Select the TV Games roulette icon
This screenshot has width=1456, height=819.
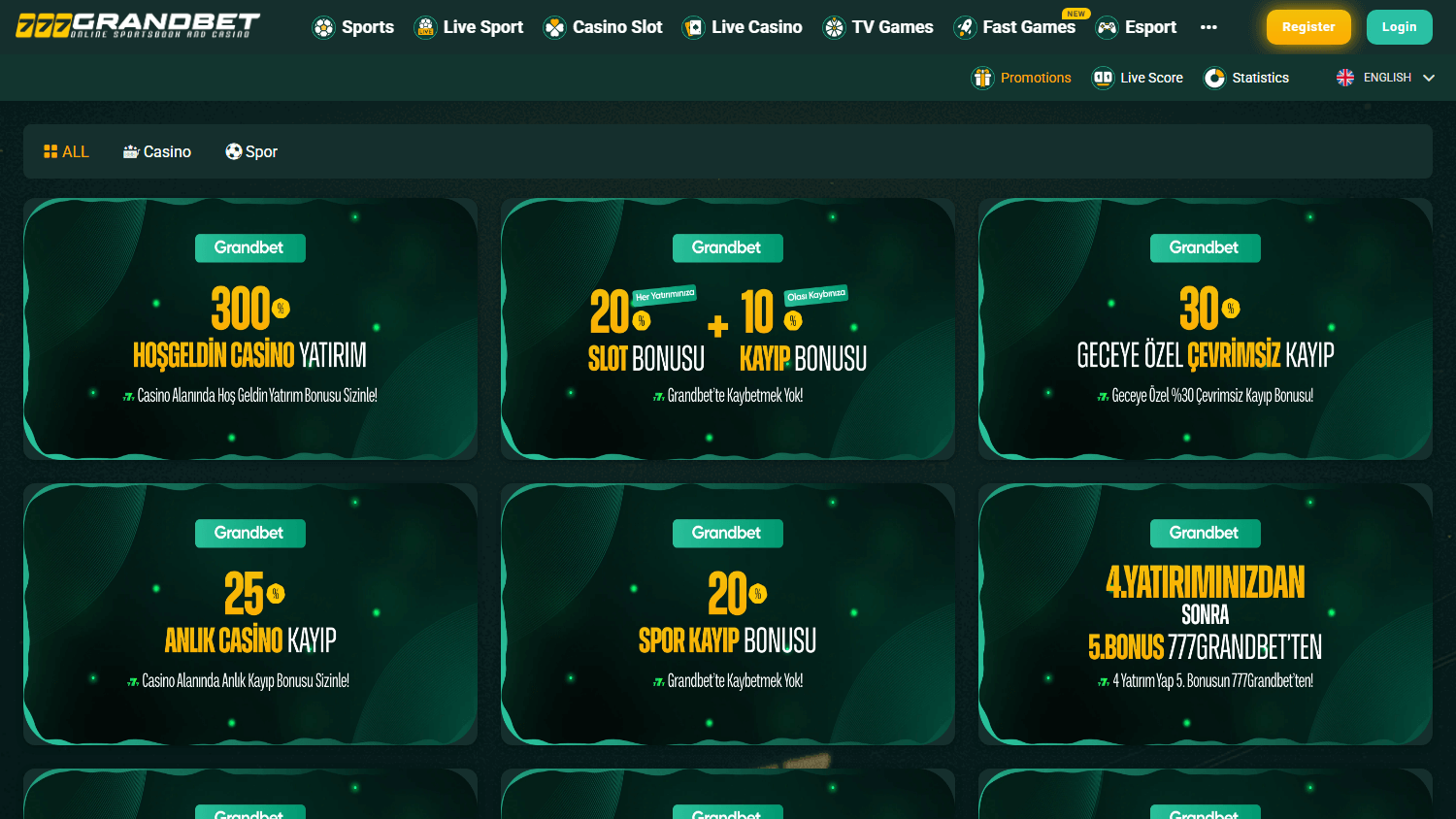(833, 27)
